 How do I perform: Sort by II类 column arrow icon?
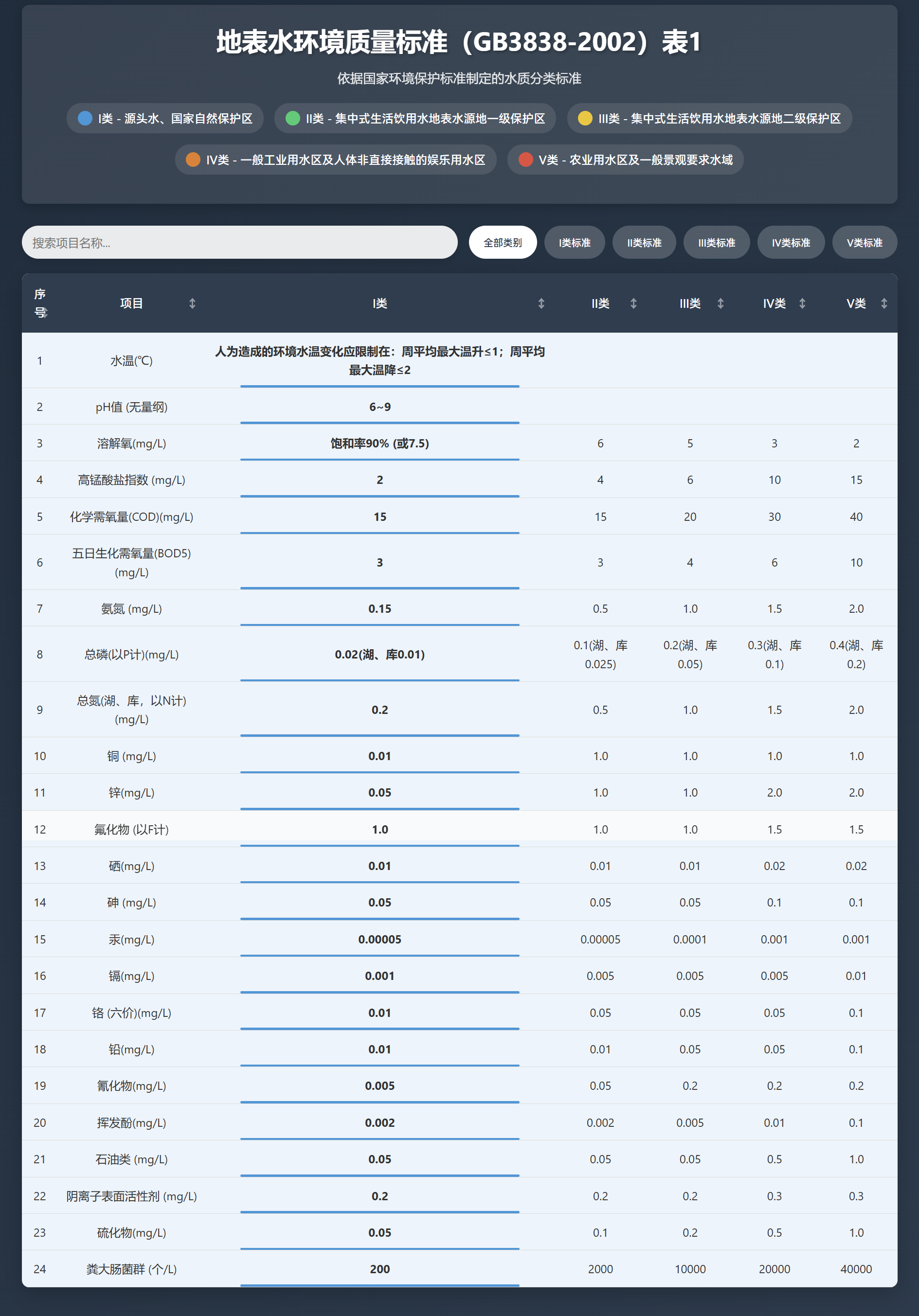(633, 303)
